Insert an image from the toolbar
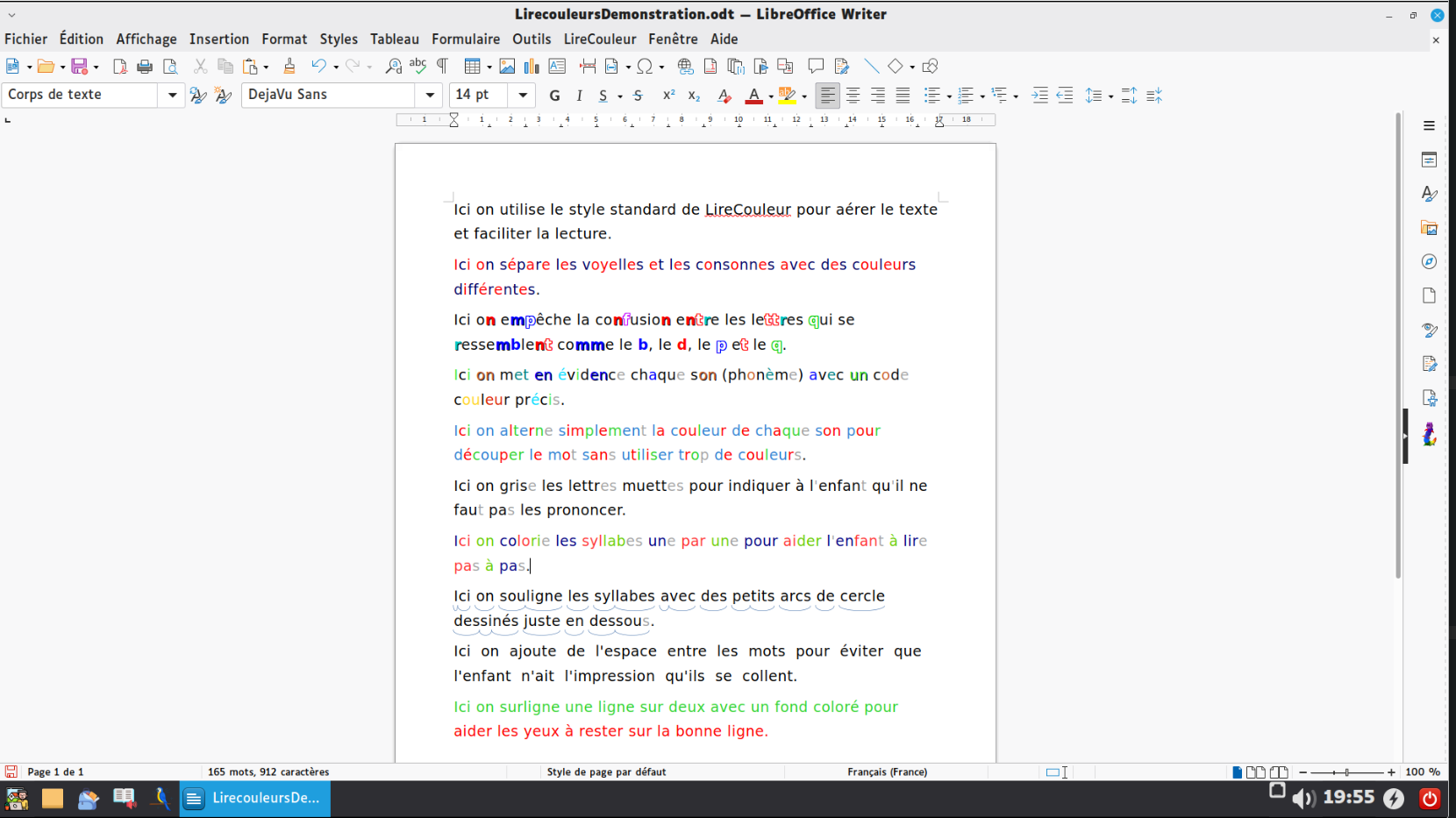Image resolution: width=1456 pixels, height=818 pixels. tap(507, 66)
